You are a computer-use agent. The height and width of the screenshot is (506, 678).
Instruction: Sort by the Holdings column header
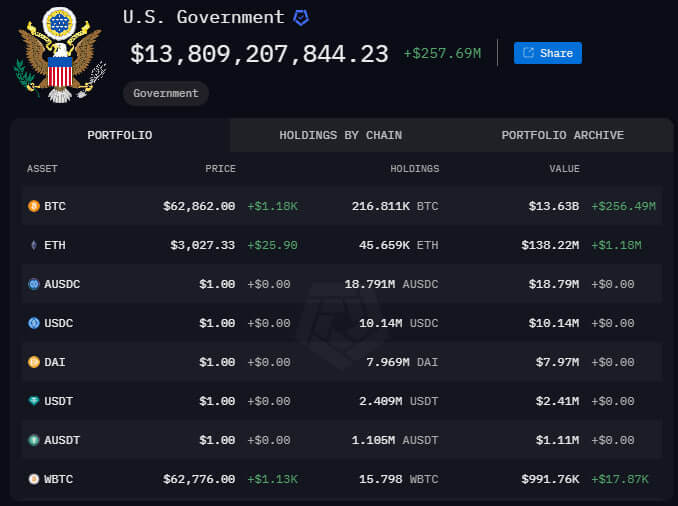click(415, 169)
